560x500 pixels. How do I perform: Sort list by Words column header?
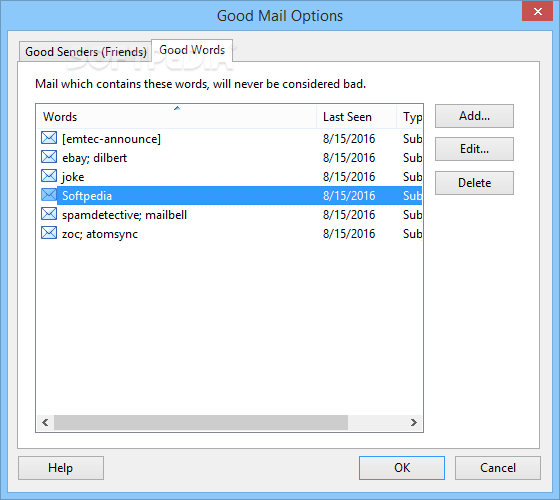(176, 117)
